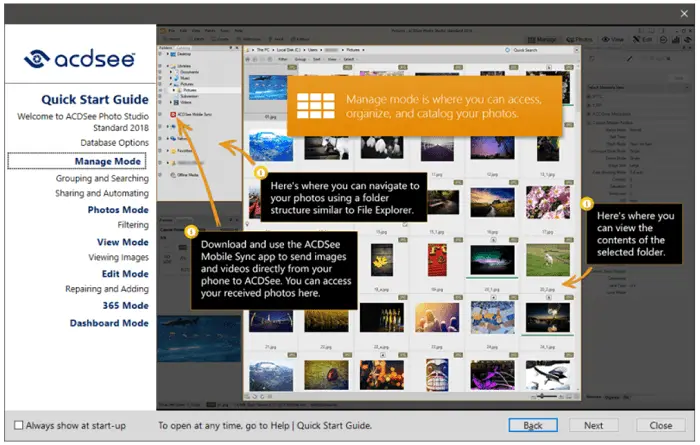Click the red poster thumbnail
The height and width of the screenshot is (445, 700).
click(437, 260)
